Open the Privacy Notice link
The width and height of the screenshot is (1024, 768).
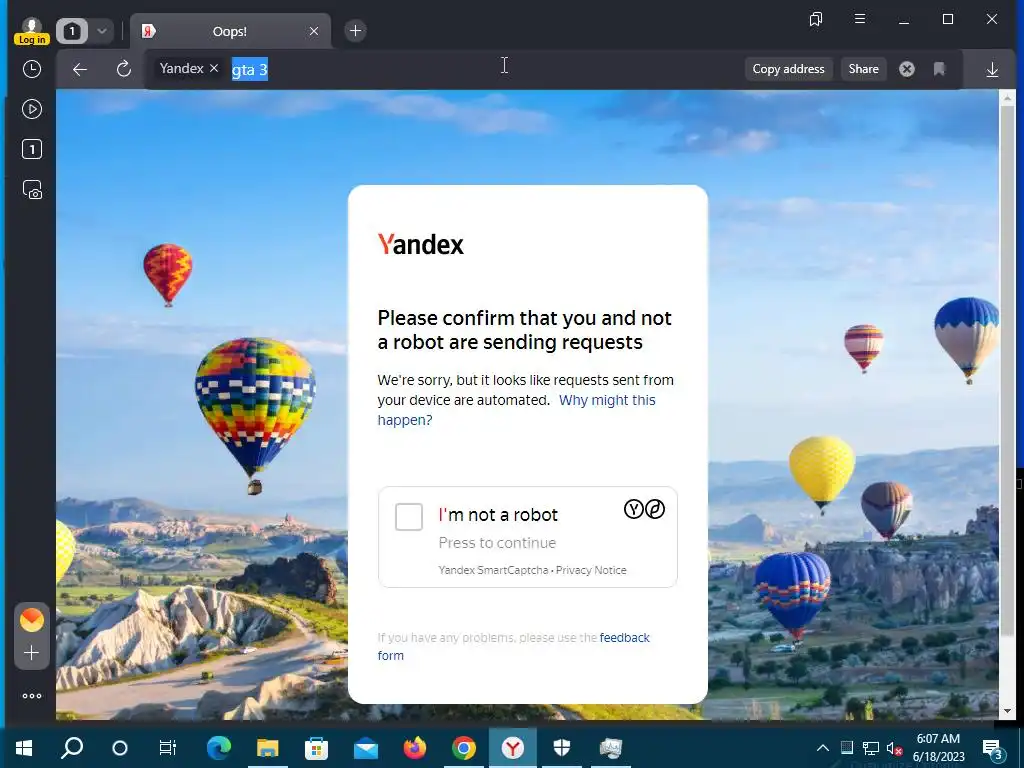591,570
